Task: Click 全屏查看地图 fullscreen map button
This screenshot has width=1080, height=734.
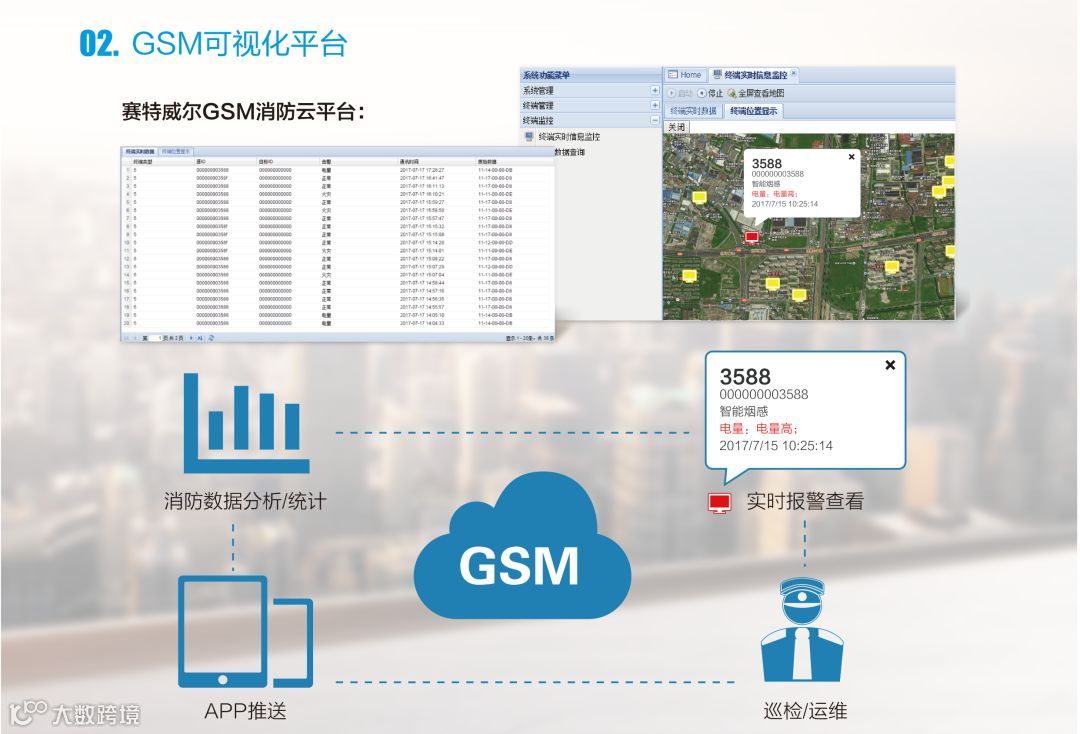Action: point(756,93)
